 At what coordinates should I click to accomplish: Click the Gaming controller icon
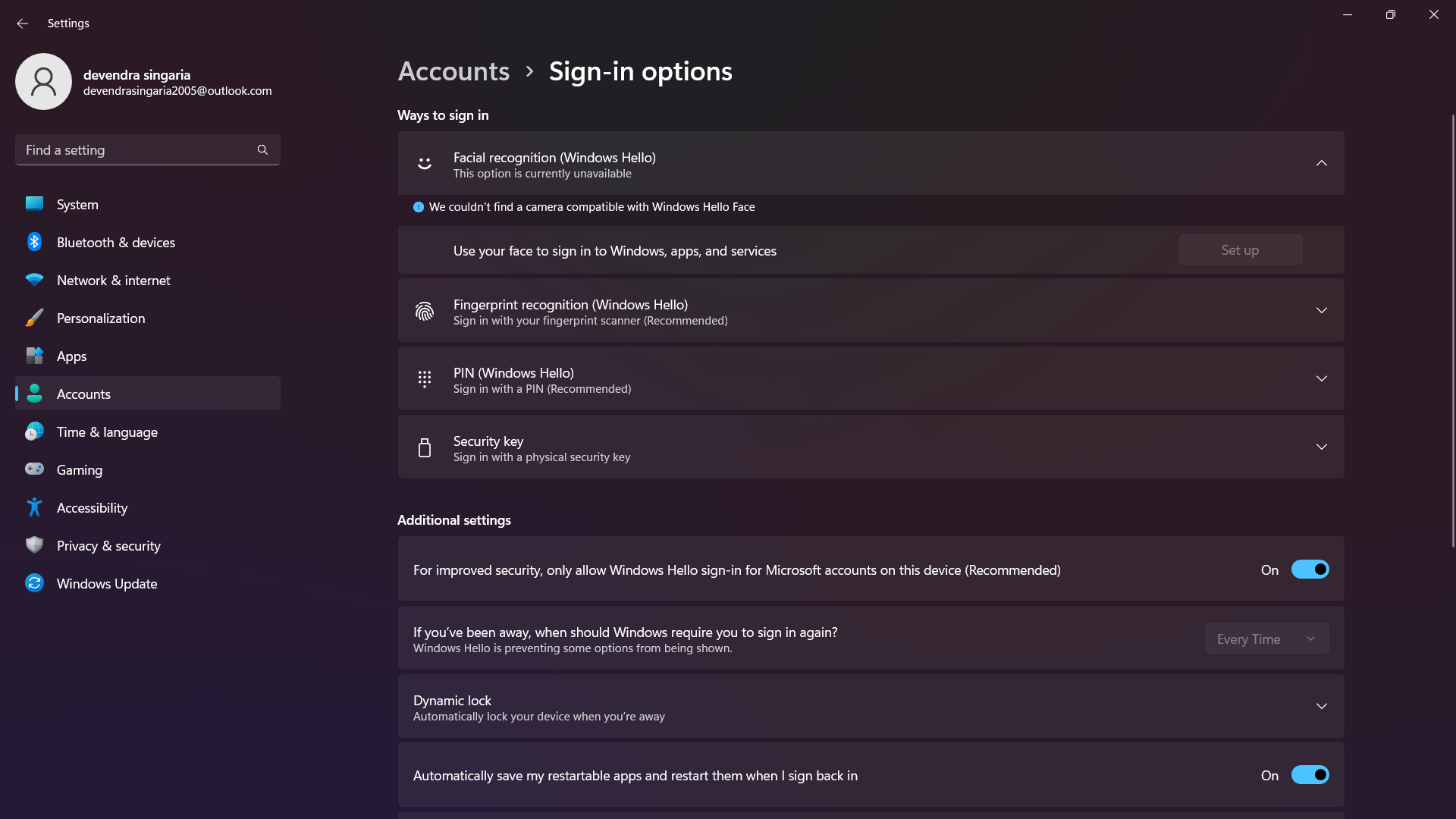point(35,469)
